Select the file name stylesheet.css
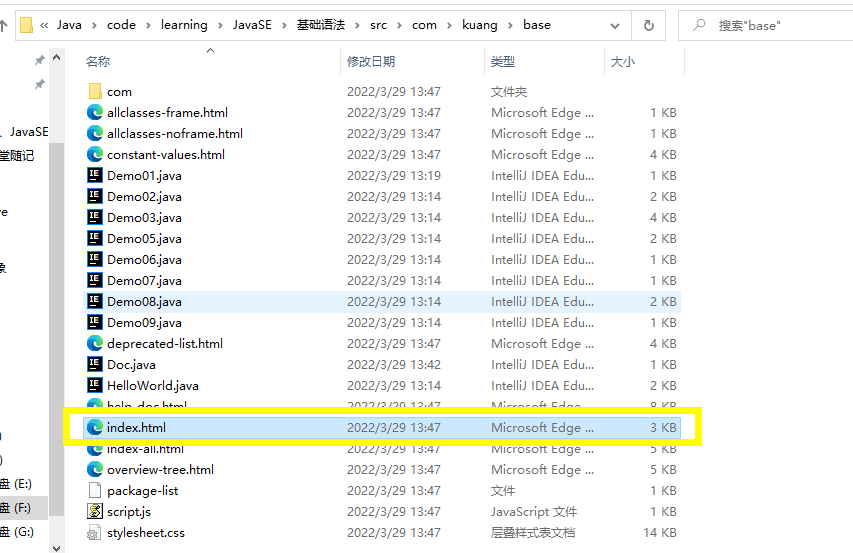This screenshot has width=853, height=553. tap(146, 533)
